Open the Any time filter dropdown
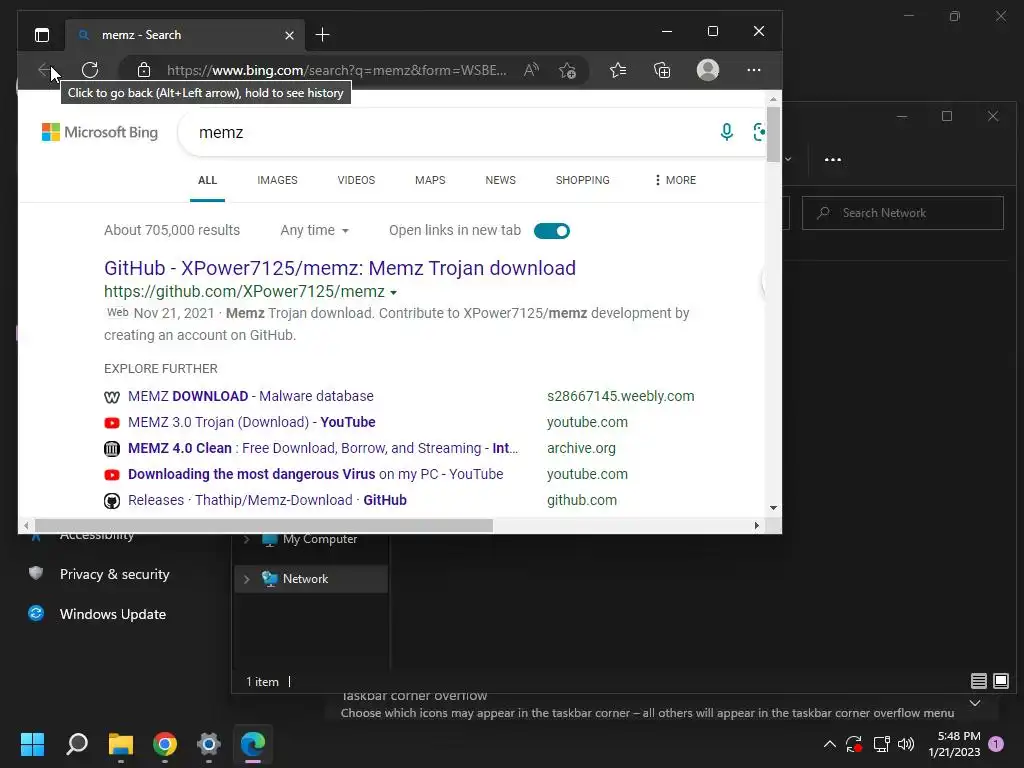The height and width of the screenshot is (768, 1024). coord(315,231)
